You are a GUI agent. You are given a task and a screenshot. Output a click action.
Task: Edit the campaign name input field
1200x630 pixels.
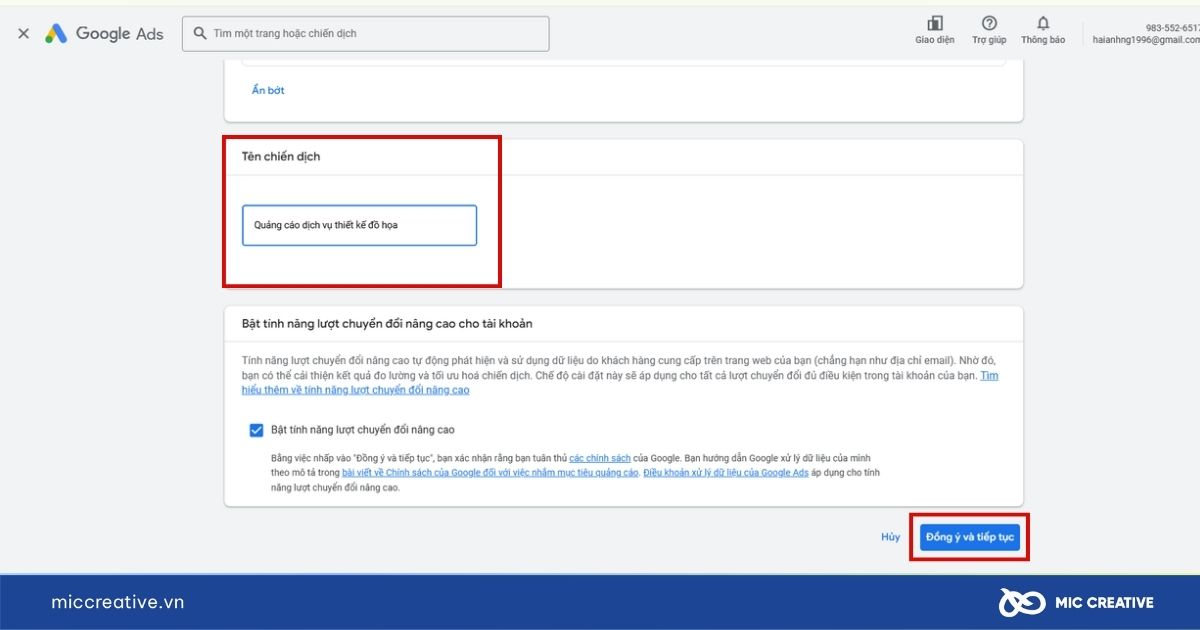[359, 225]
